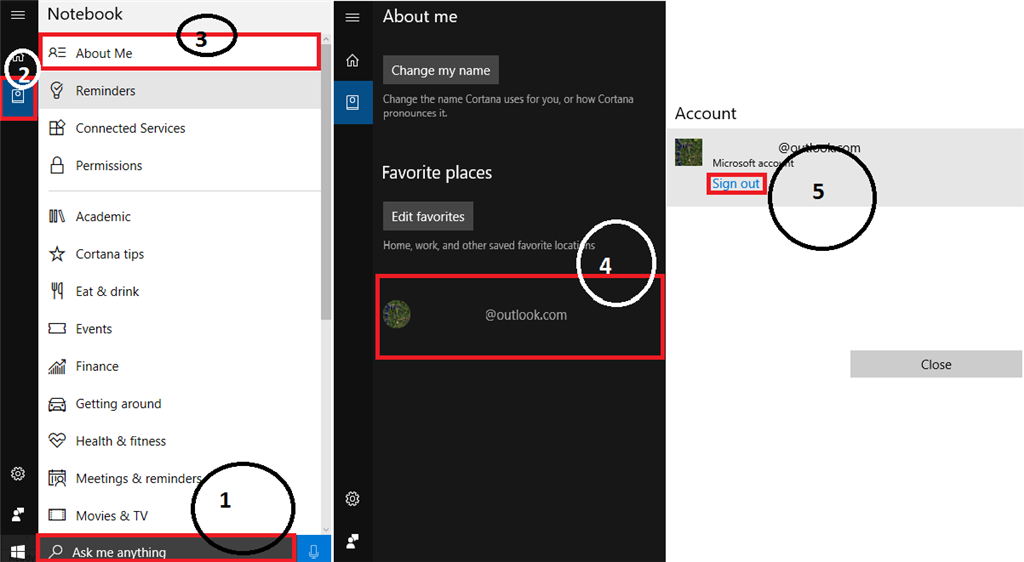Open Permissions entry
The height and width of the screenshot is (562, 1024).
tap(180, 165)
